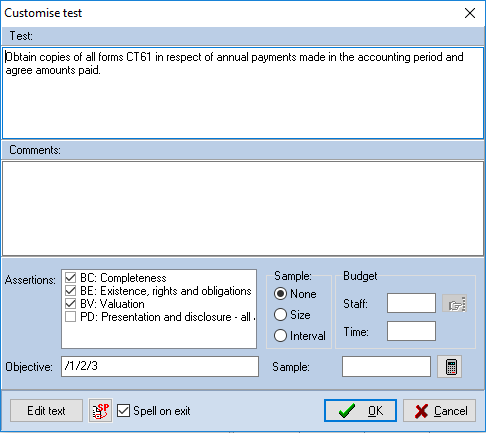486x433 pixels.
Task: Check PD: Presentation and disclosure assertion
Action: [70, 317]
